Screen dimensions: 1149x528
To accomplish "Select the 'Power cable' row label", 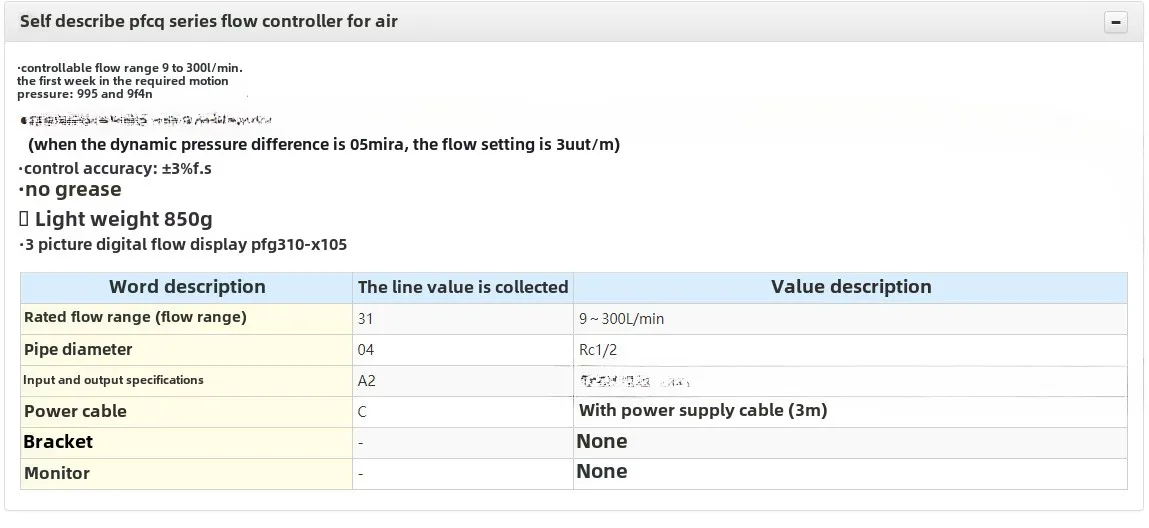I will [75, 411].
